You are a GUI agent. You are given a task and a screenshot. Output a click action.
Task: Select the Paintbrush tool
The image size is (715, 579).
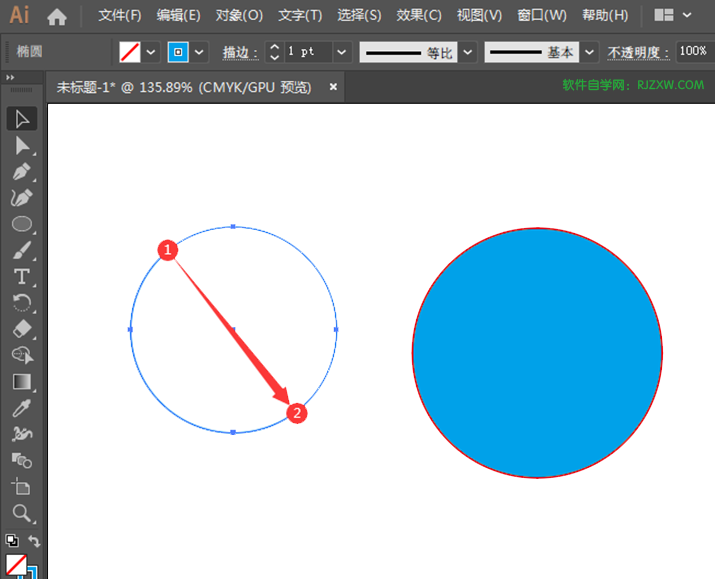[x=21, y=250]
